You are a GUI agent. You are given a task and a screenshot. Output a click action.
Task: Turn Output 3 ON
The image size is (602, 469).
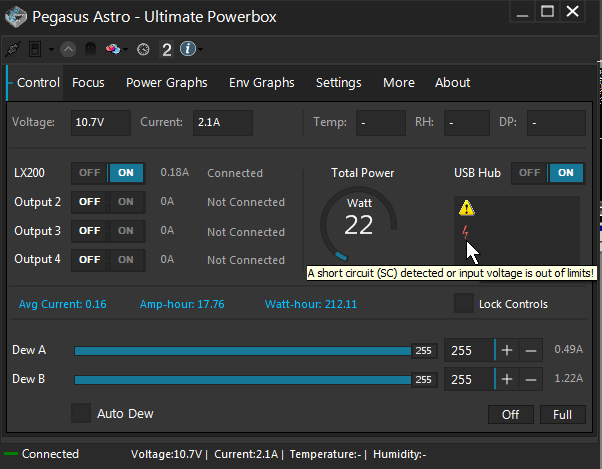tap(126, 231)
